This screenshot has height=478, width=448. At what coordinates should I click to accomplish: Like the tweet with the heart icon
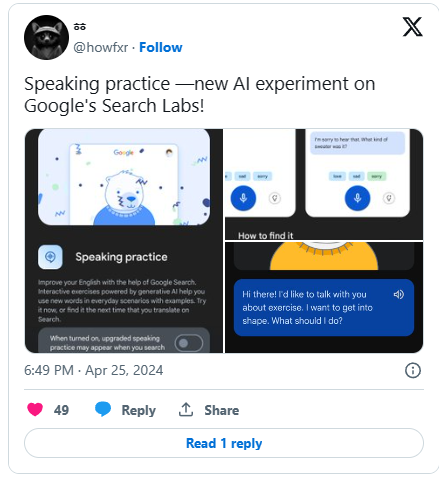click(x=35, y=409)
